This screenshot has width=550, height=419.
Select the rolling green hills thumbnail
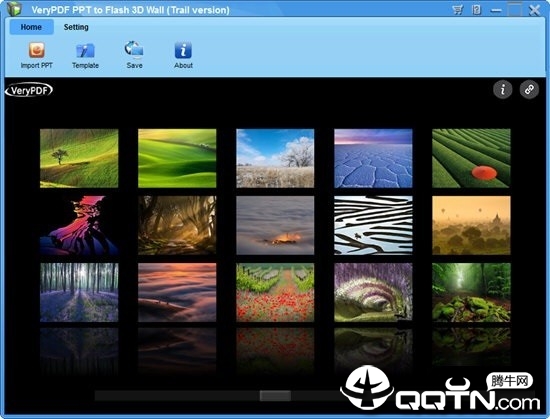(177, 158)
